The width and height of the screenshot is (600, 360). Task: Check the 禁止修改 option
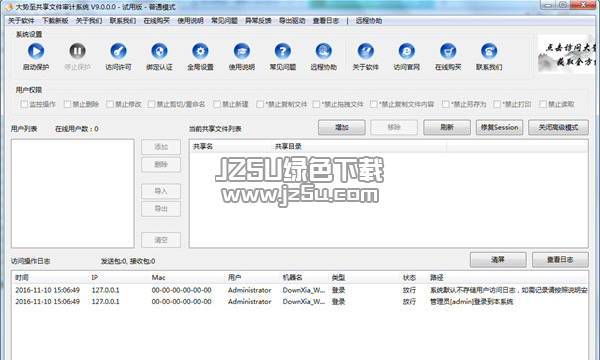(110, 104)
